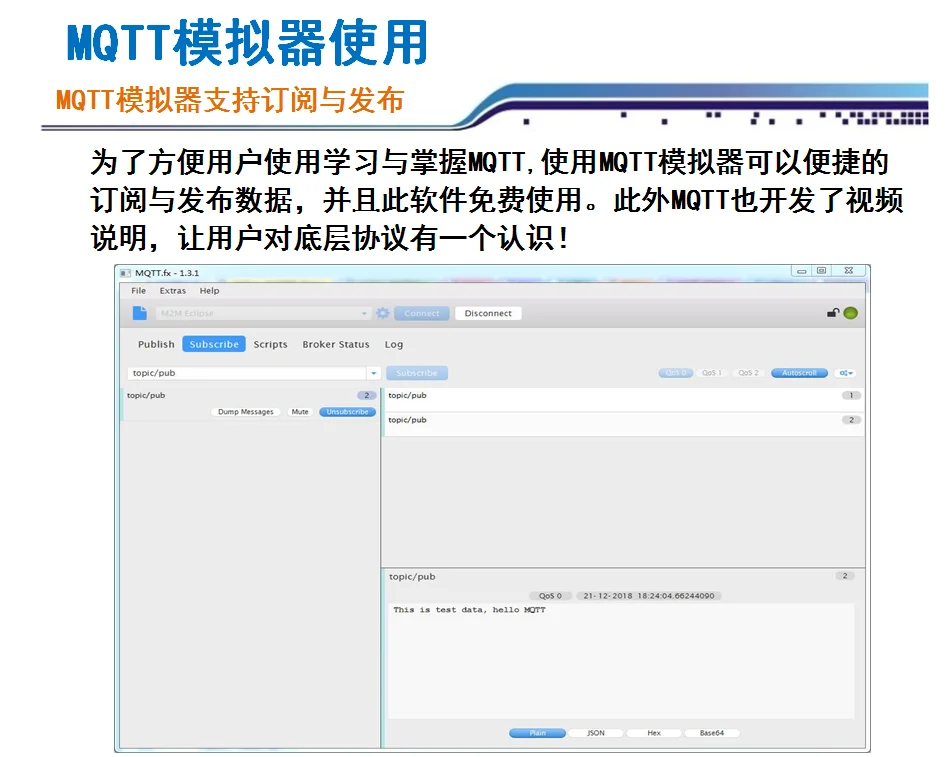947x757 pixels.
Task: Close the MQTT.fx window
Action: tap(849, 271)
